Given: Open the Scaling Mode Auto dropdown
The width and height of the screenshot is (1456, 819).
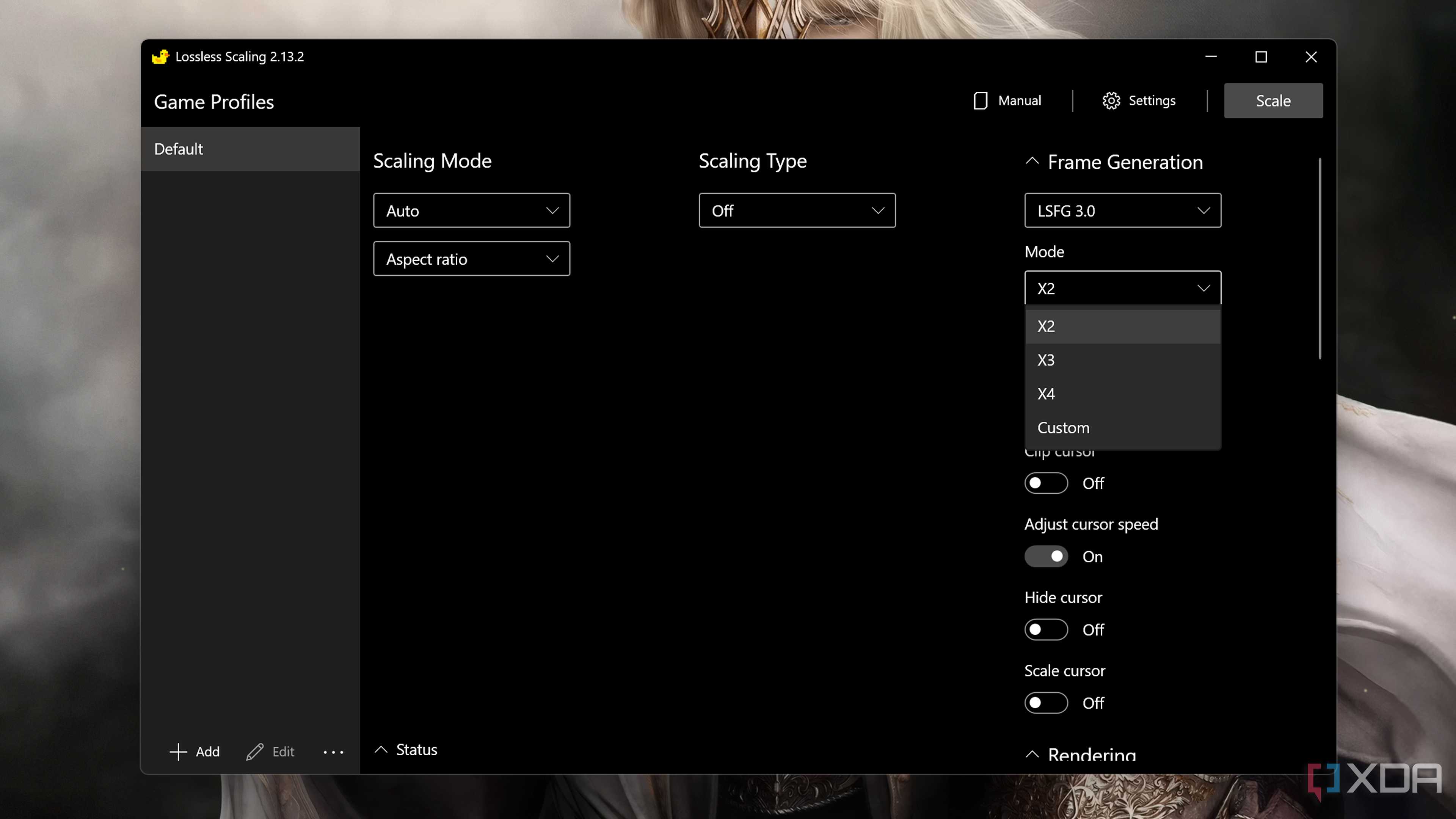Looking at the screenshot, I should click(471, 211).
